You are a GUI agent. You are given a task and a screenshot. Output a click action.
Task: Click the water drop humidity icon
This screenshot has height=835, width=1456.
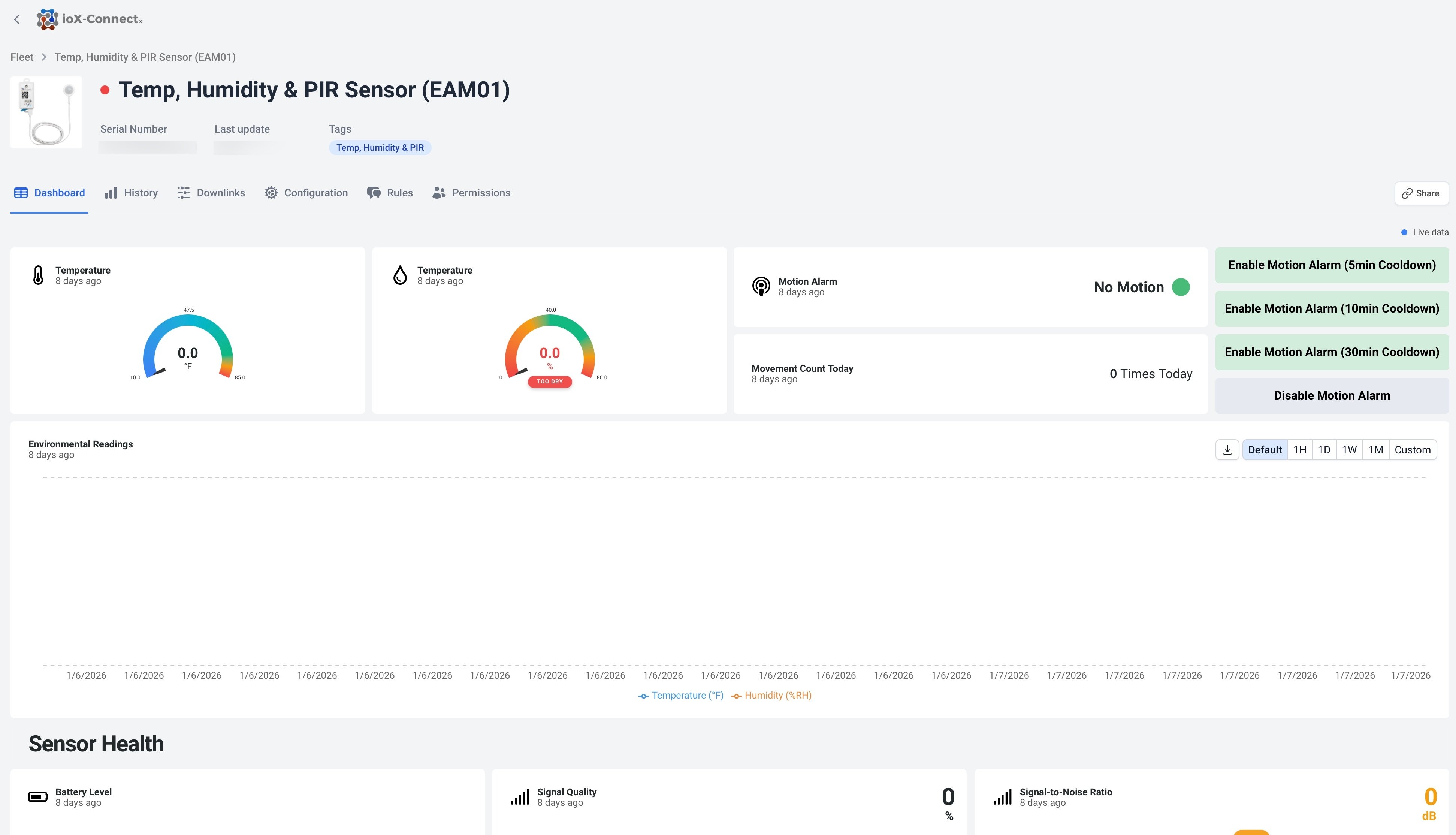point(400,275)
